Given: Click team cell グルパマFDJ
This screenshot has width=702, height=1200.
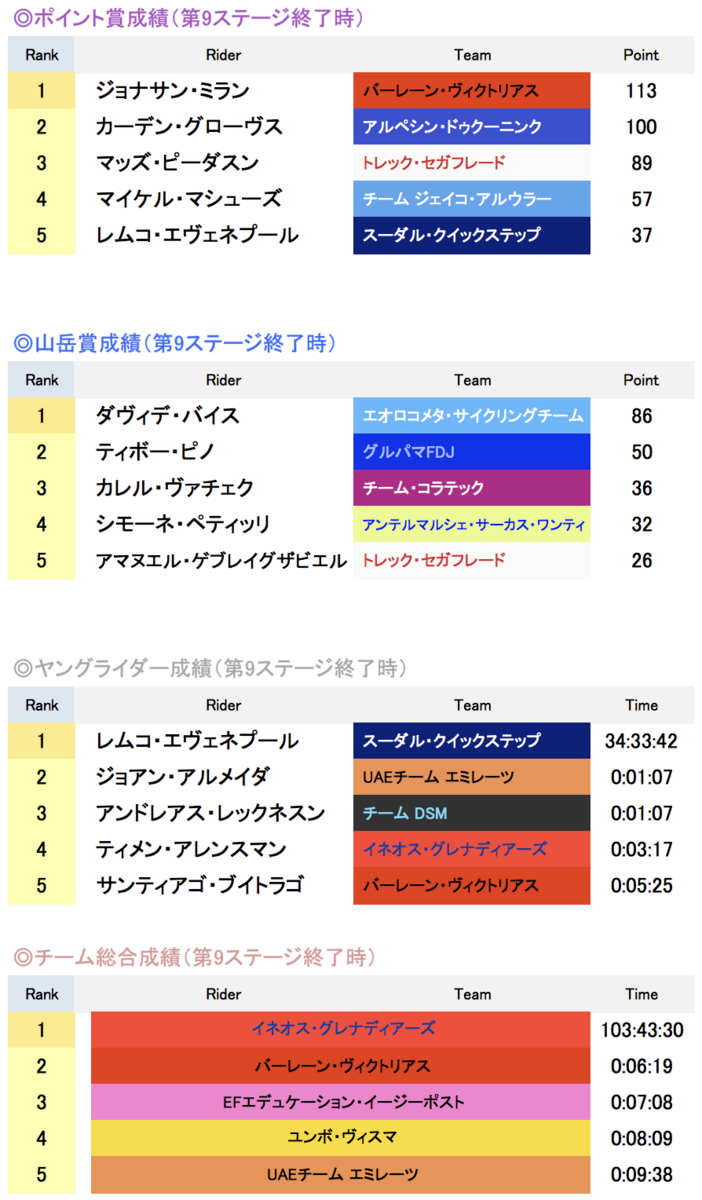Looking at the screenshot, I should point(472,452).
